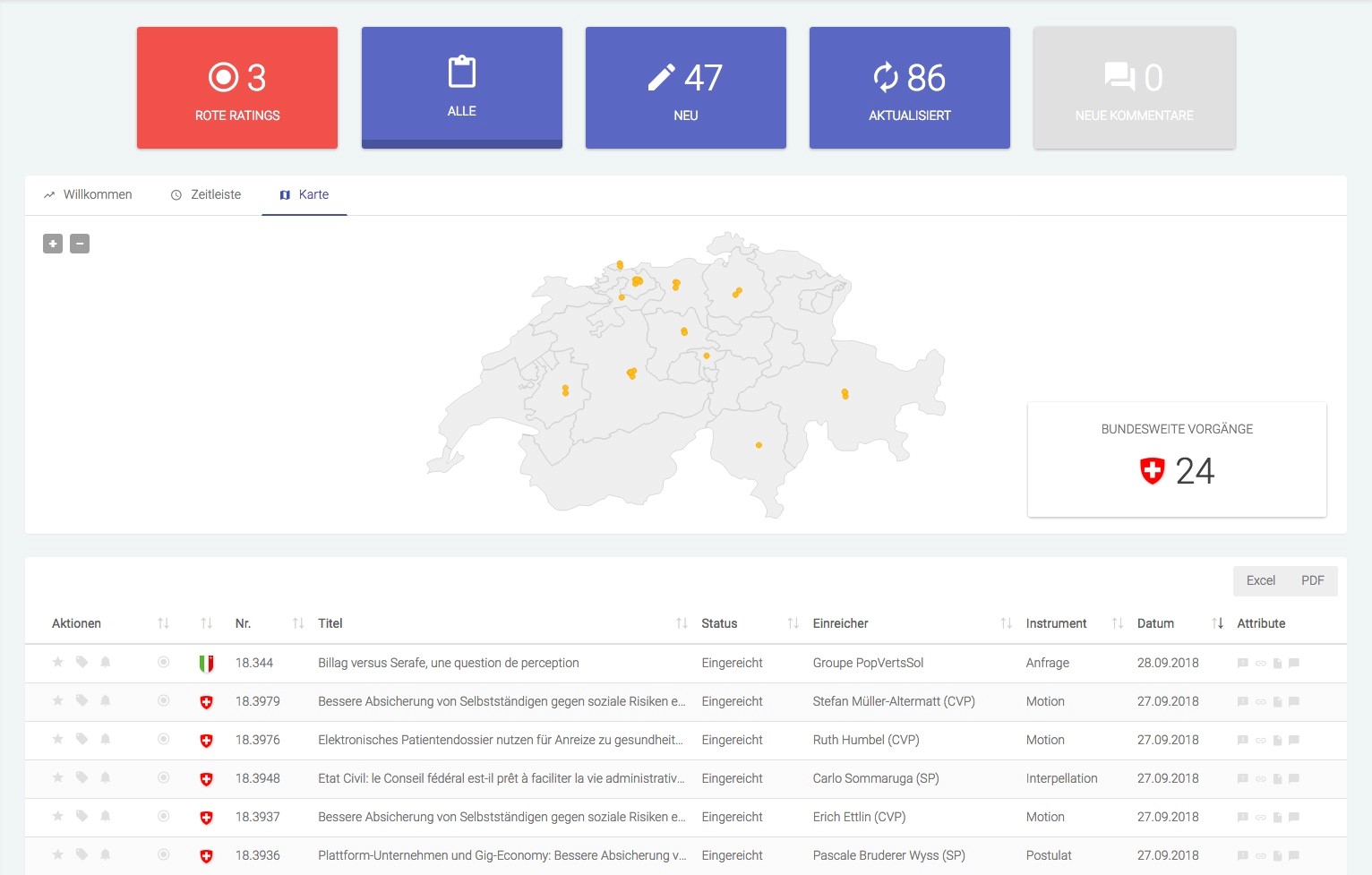Sort by Instrument using its sort arrows

(1117, 623)
